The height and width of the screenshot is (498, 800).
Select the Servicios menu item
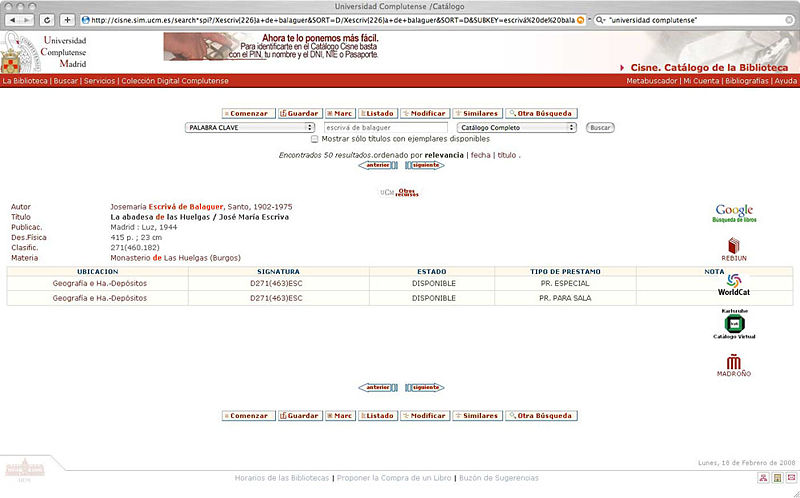(99, 80)
